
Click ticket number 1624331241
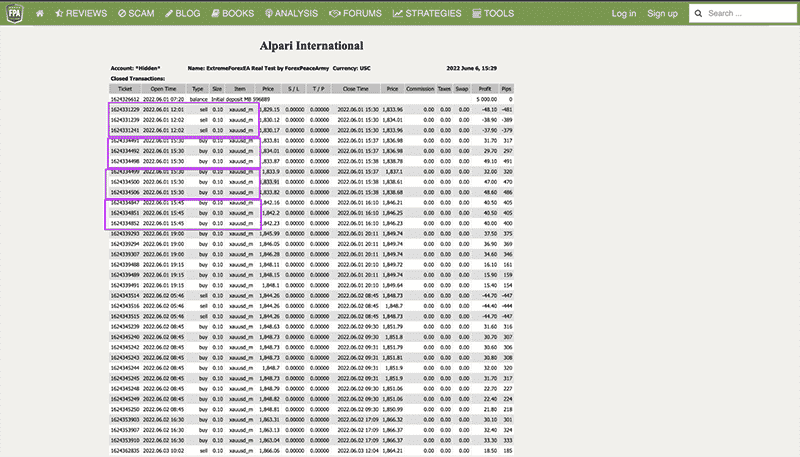(125, 130)
